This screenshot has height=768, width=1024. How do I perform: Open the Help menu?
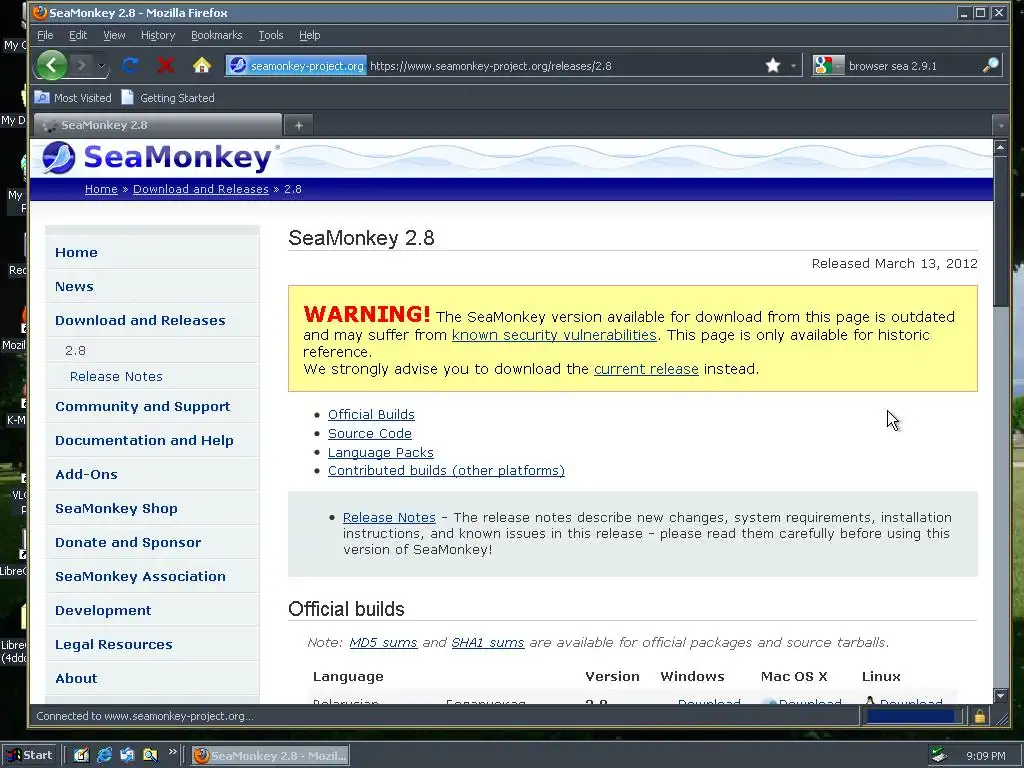(x=310, y=35)
